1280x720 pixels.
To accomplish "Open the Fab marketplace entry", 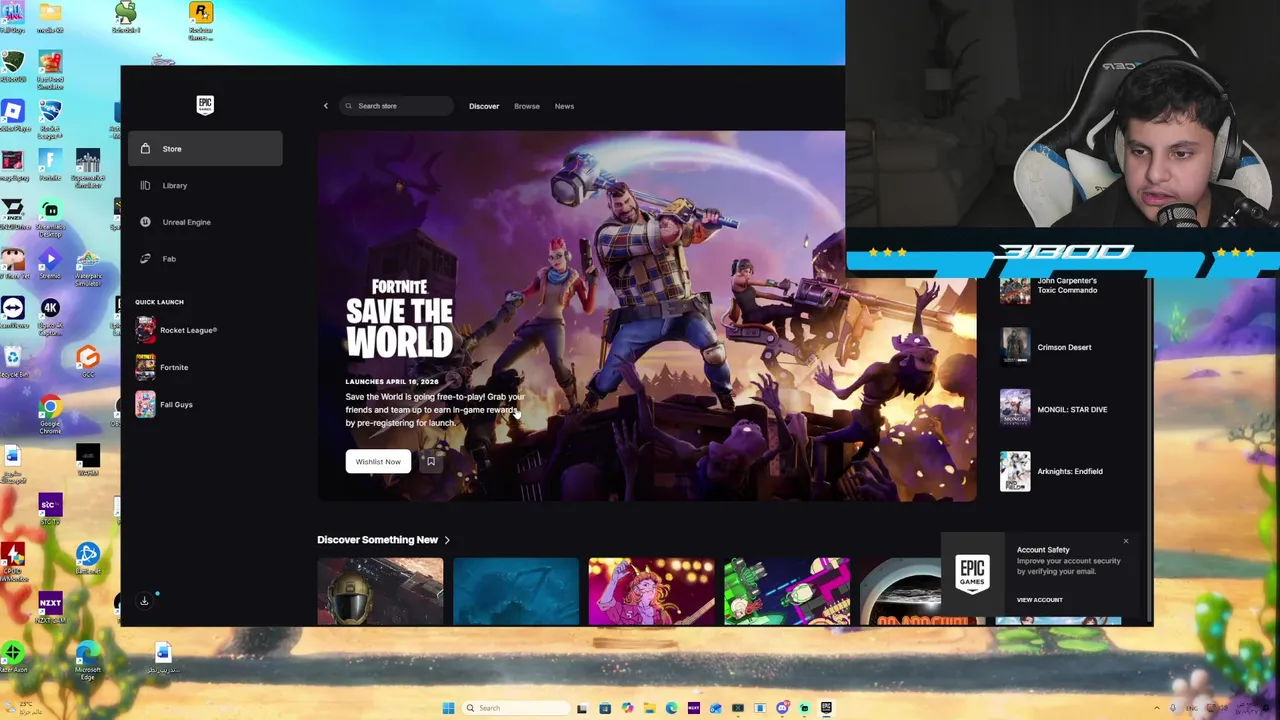I will coord(205,259).
